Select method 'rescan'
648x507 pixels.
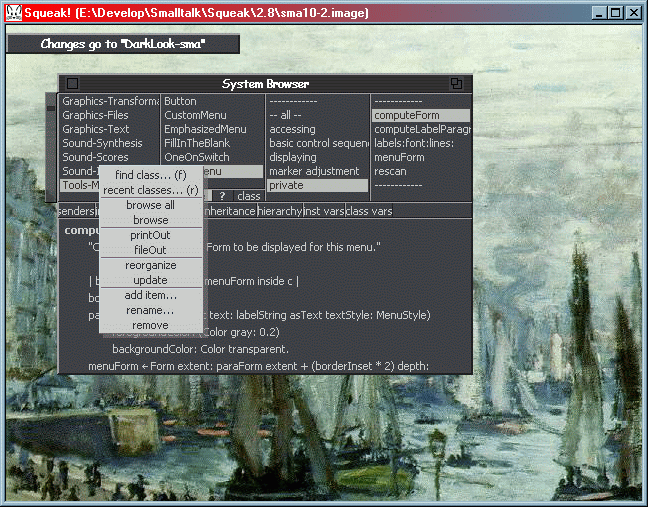[421, 171]
